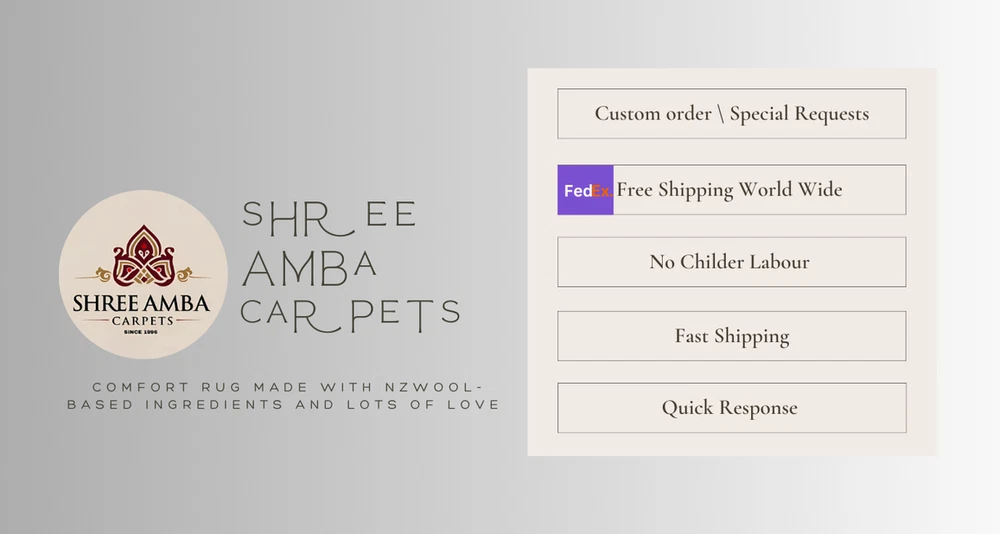Click the large stylized "CARPETS" heading word

point(350,313)
